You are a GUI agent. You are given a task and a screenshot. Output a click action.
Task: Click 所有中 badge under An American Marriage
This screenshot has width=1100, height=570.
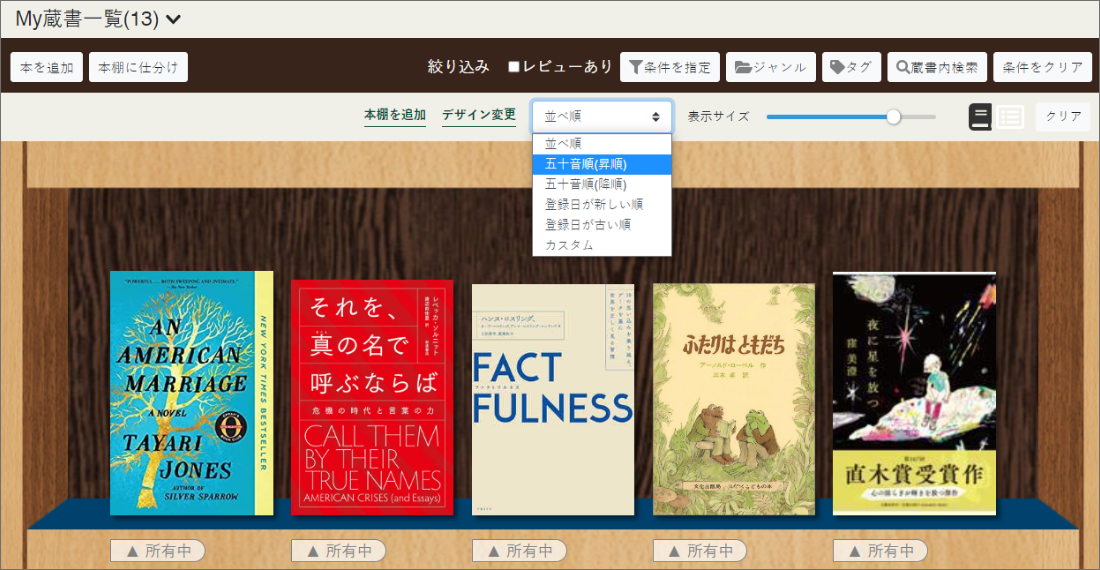click(157, 551)
